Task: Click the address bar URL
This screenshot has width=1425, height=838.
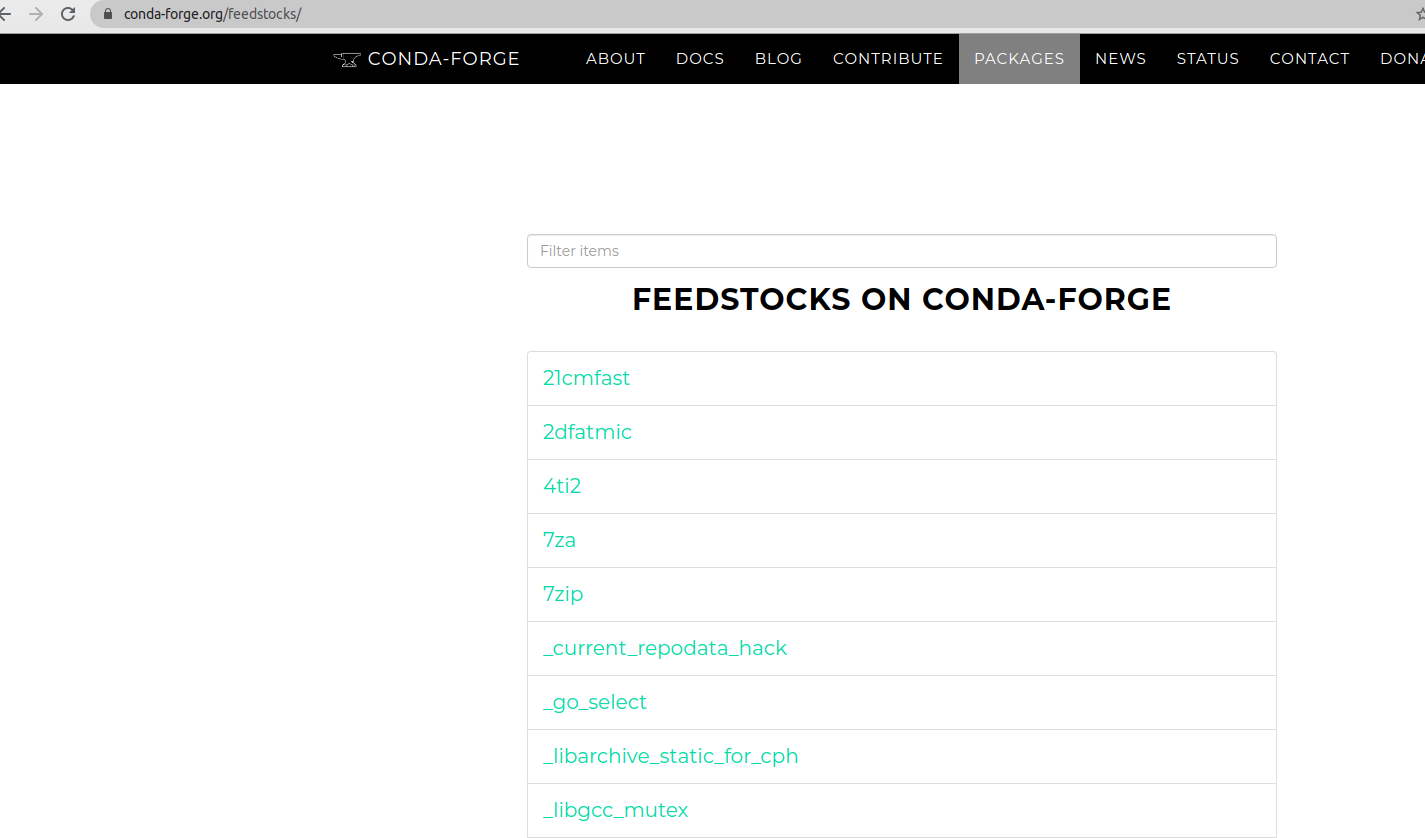Action: coord(212,14)
